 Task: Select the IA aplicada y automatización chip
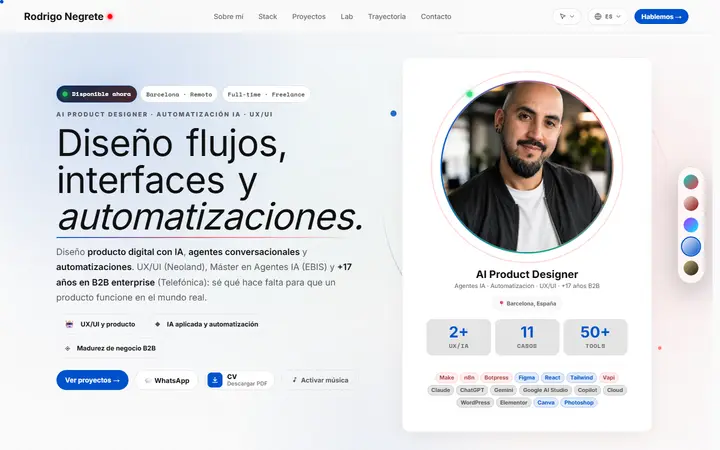pos(206,324)
